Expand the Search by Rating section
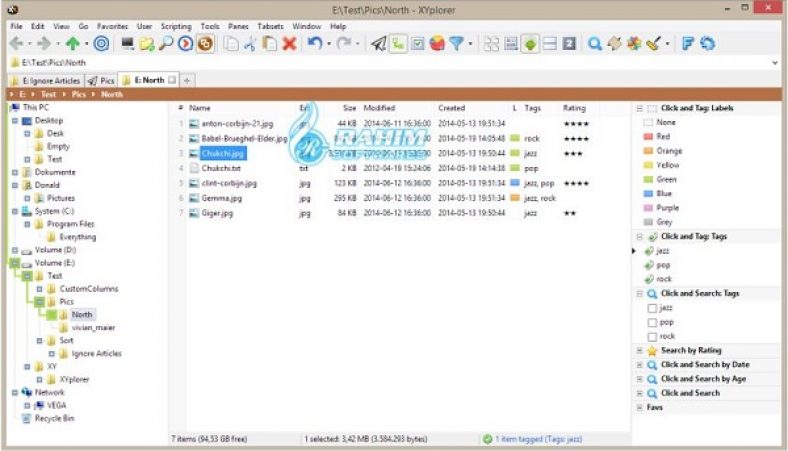Image resolution: width=788 pixels, height=451 pixels. 640,350
